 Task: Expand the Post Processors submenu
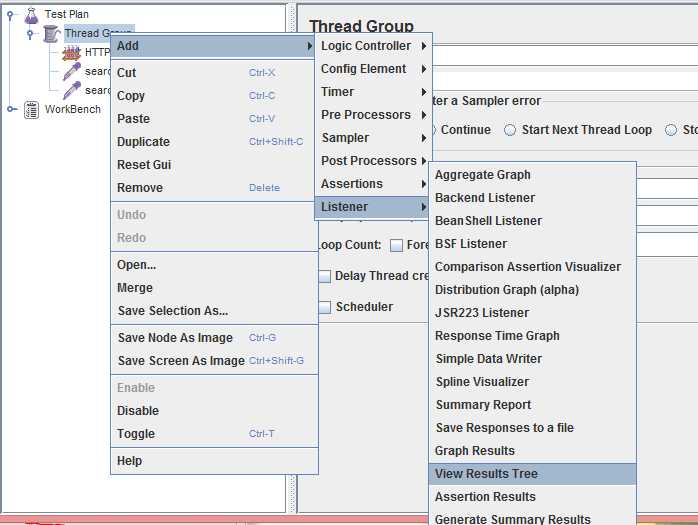click(x=373, y=161)
